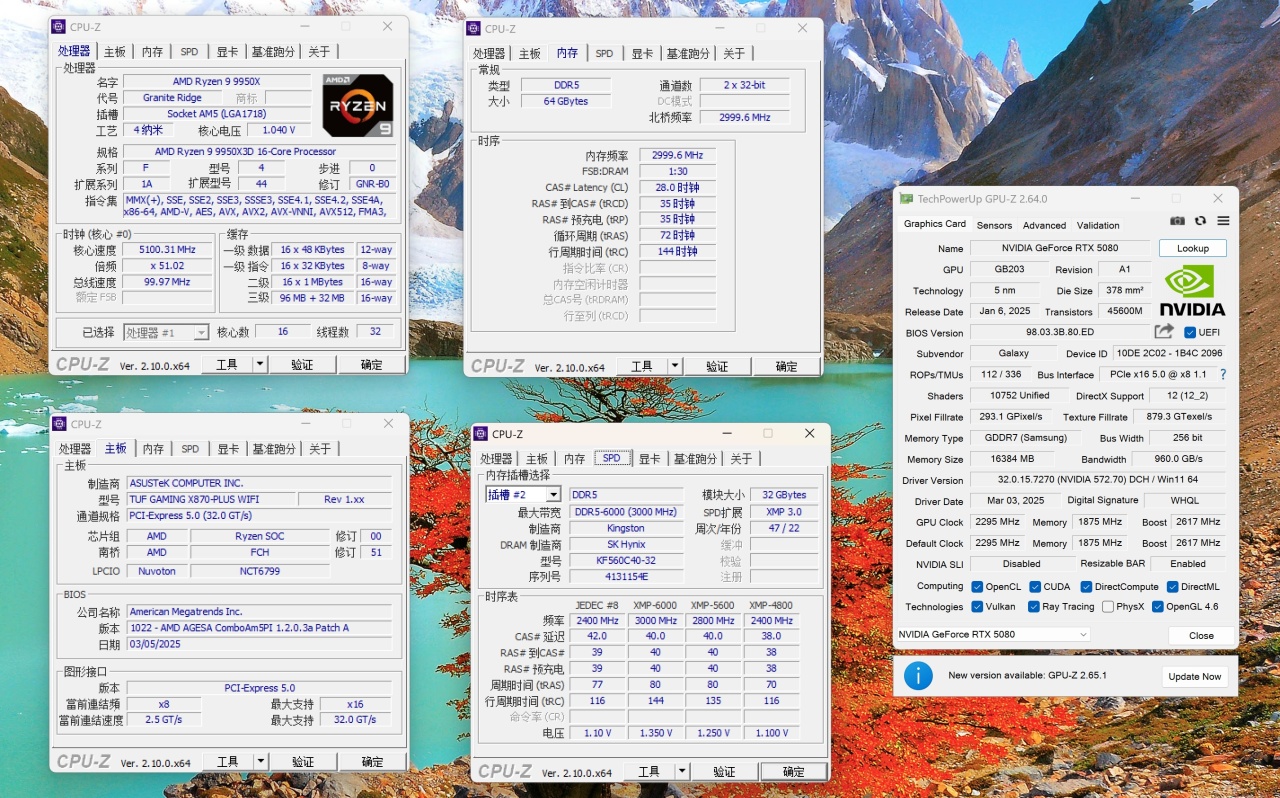Toggle the UEFI checkbox in GPU-Z
This screenshot has width=1280, height=798.
[1190, 332]
